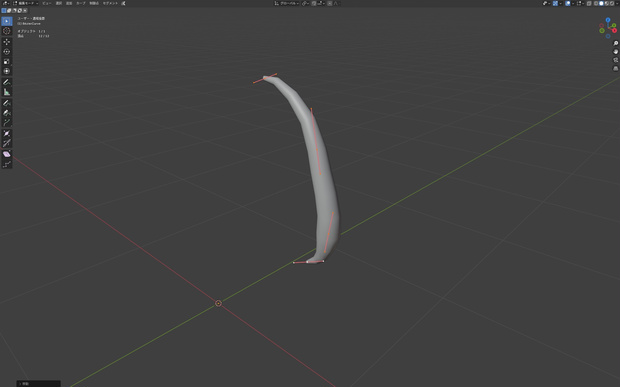Switch perspective/orthographic projection icon
Screen dimensions: 620x387
(x=615, y=68)
